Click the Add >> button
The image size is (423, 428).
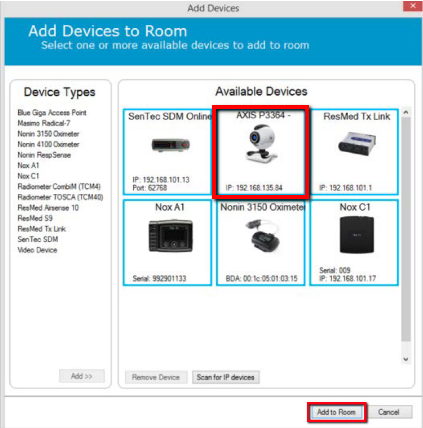point(82,376)
